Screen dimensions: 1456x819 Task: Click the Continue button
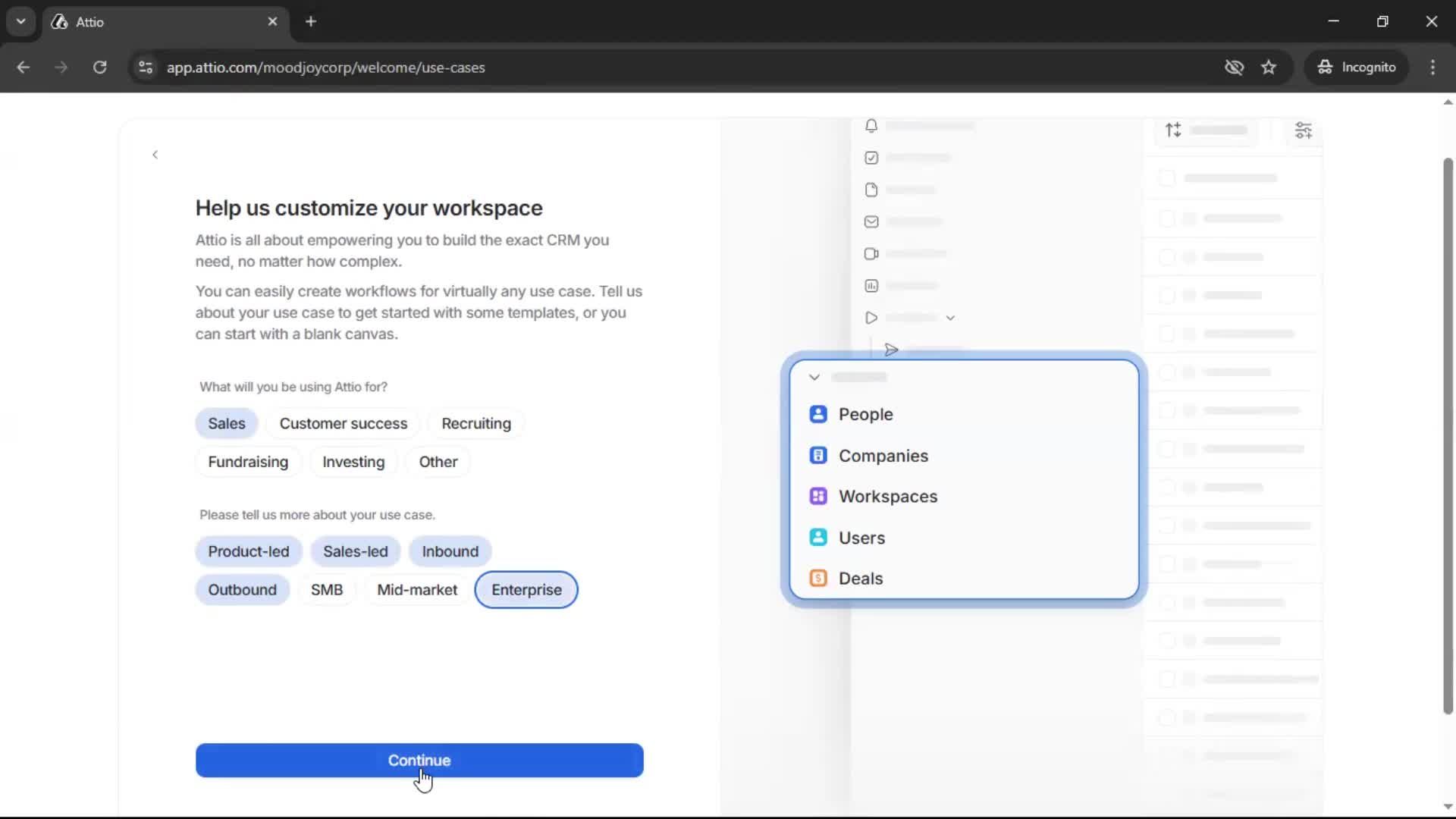[419, 761]
